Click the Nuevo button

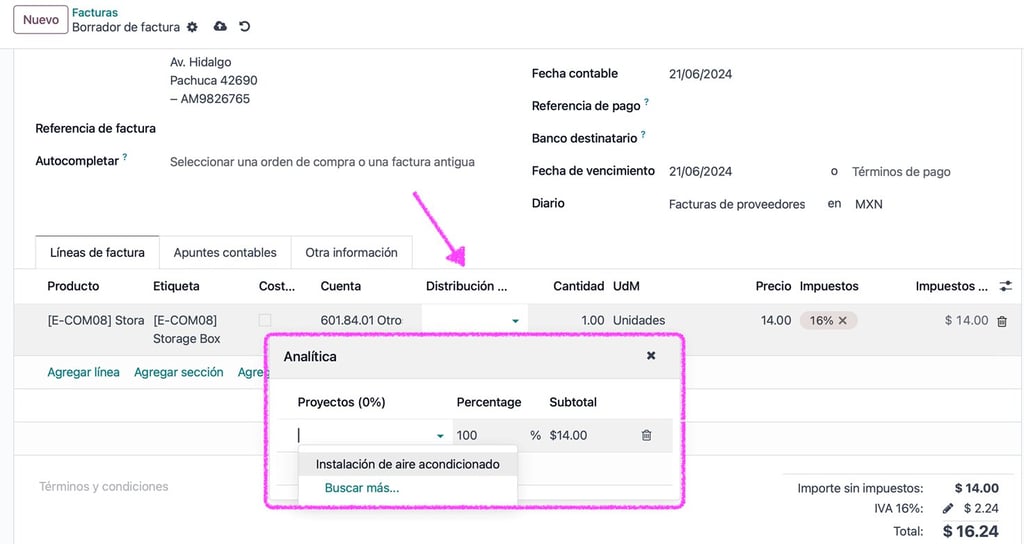coord(40,20)
